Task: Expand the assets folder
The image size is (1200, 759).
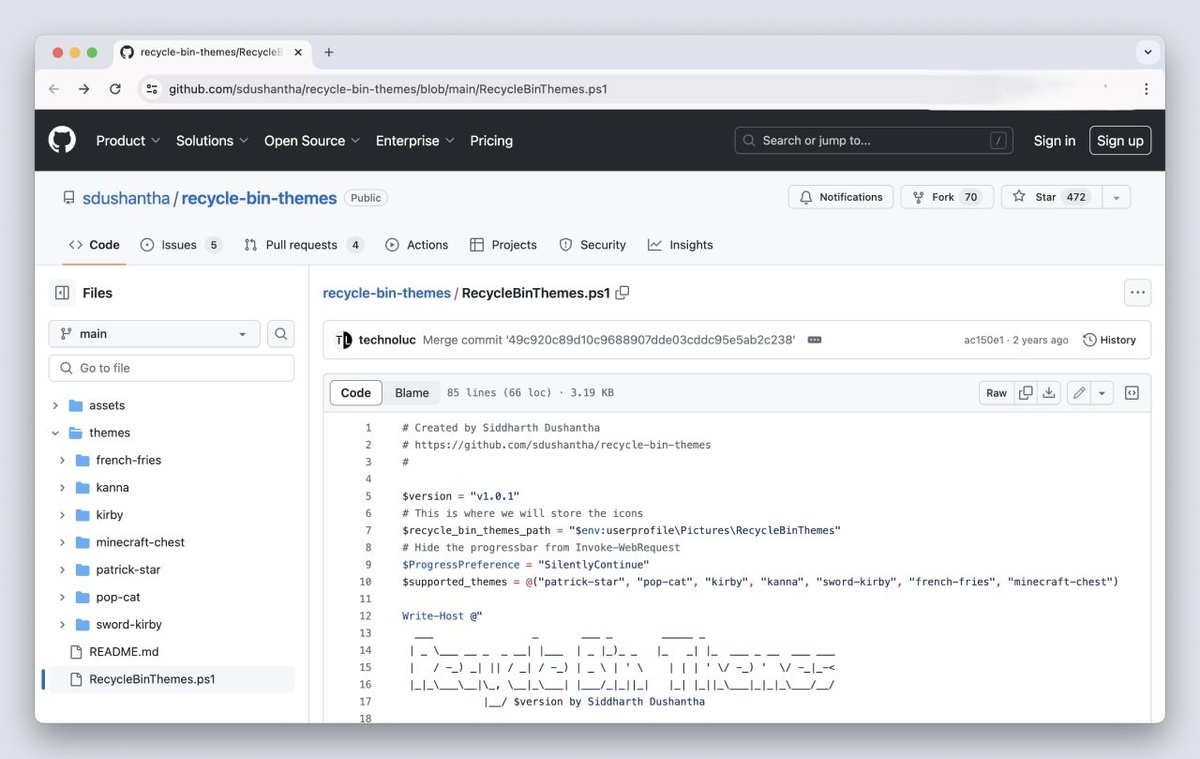Action: click(55, 406)
